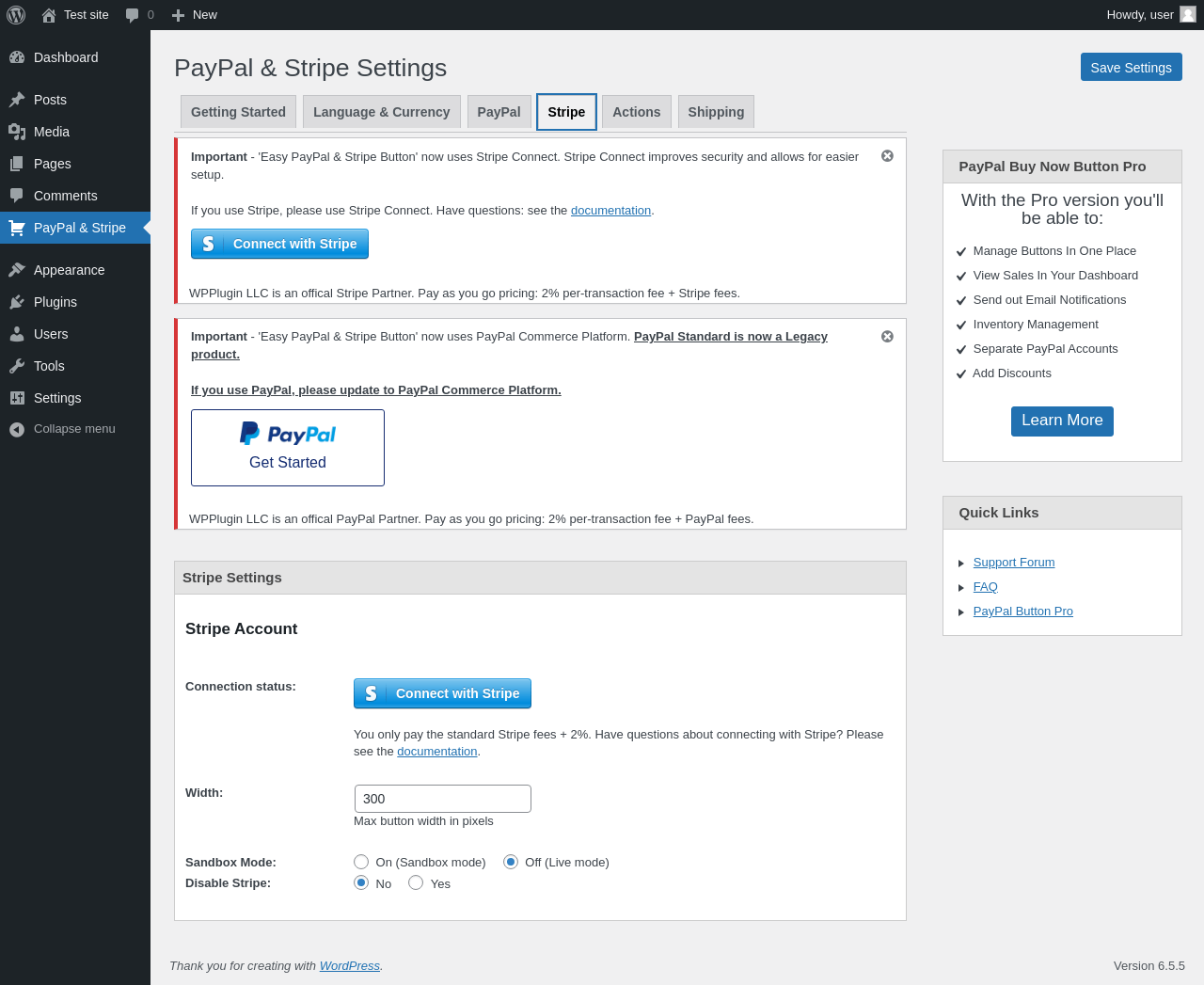
Task: Expand the New content menu
Action: pyautogui.click(x=195, y=15)
